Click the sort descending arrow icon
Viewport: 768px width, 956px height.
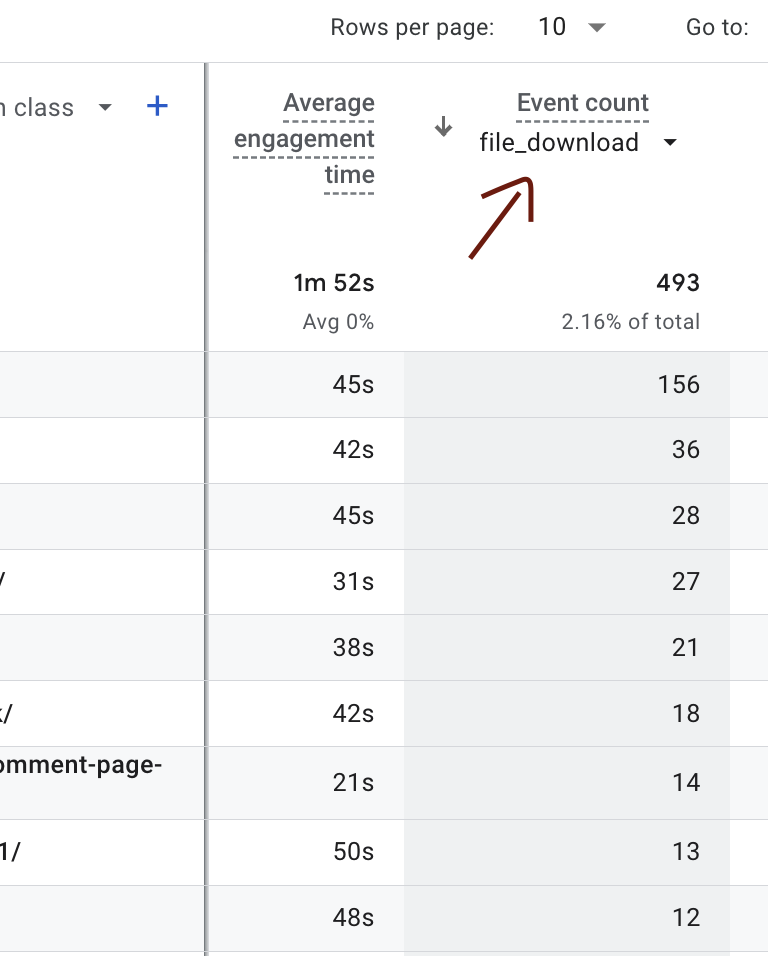(443, 126)
